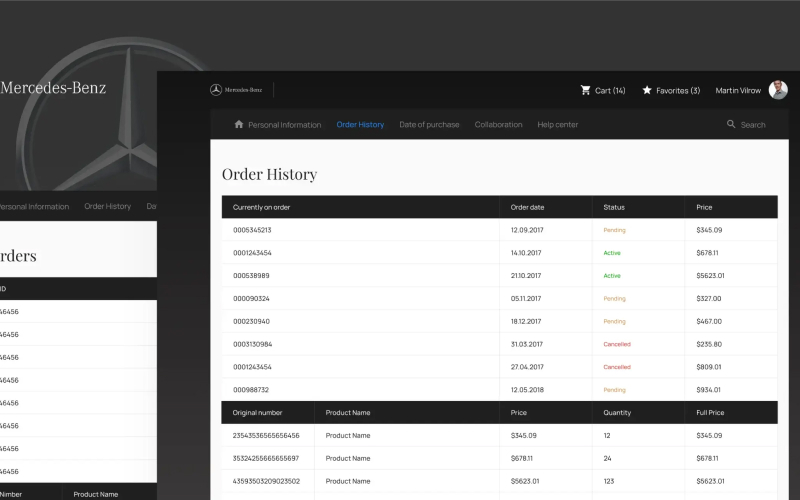Image resolution: width=800 pixels, height=500 pixels.
Task: Click the Status column header
Action: pyautogui.click(x=614, y=207)
